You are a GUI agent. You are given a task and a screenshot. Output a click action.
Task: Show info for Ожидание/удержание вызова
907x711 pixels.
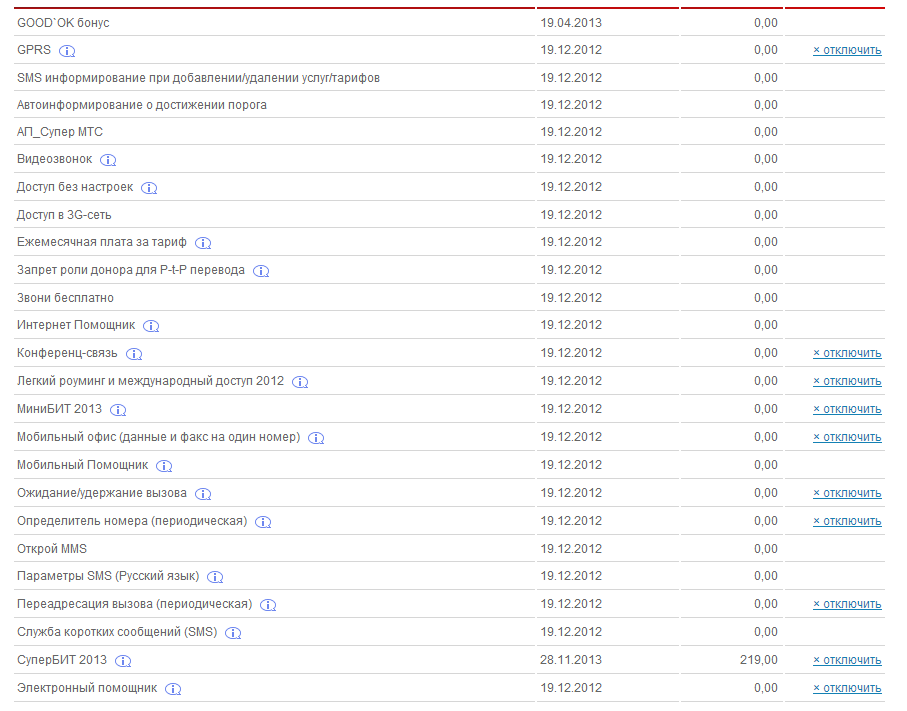tap(203, 493)
